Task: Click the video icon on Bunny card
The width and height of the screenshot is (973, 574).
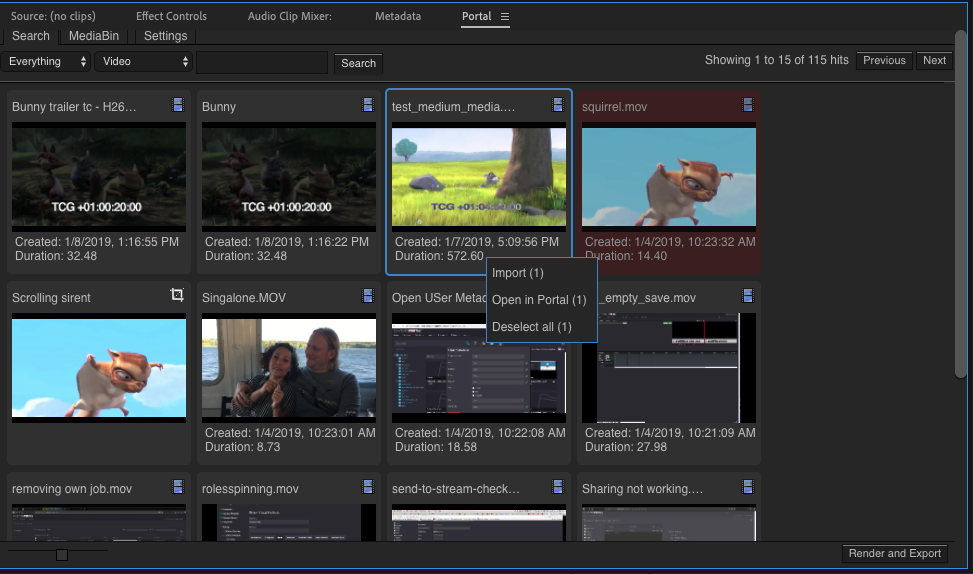Action: [368, 105]
